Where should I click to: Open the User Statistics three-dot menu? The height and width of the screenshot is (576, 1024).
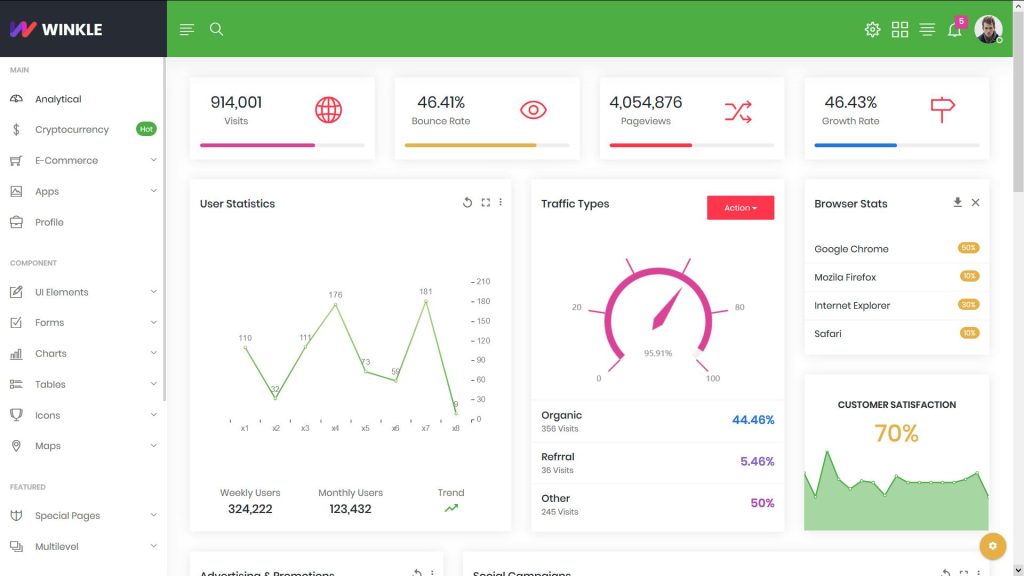[x=500, y=202]
